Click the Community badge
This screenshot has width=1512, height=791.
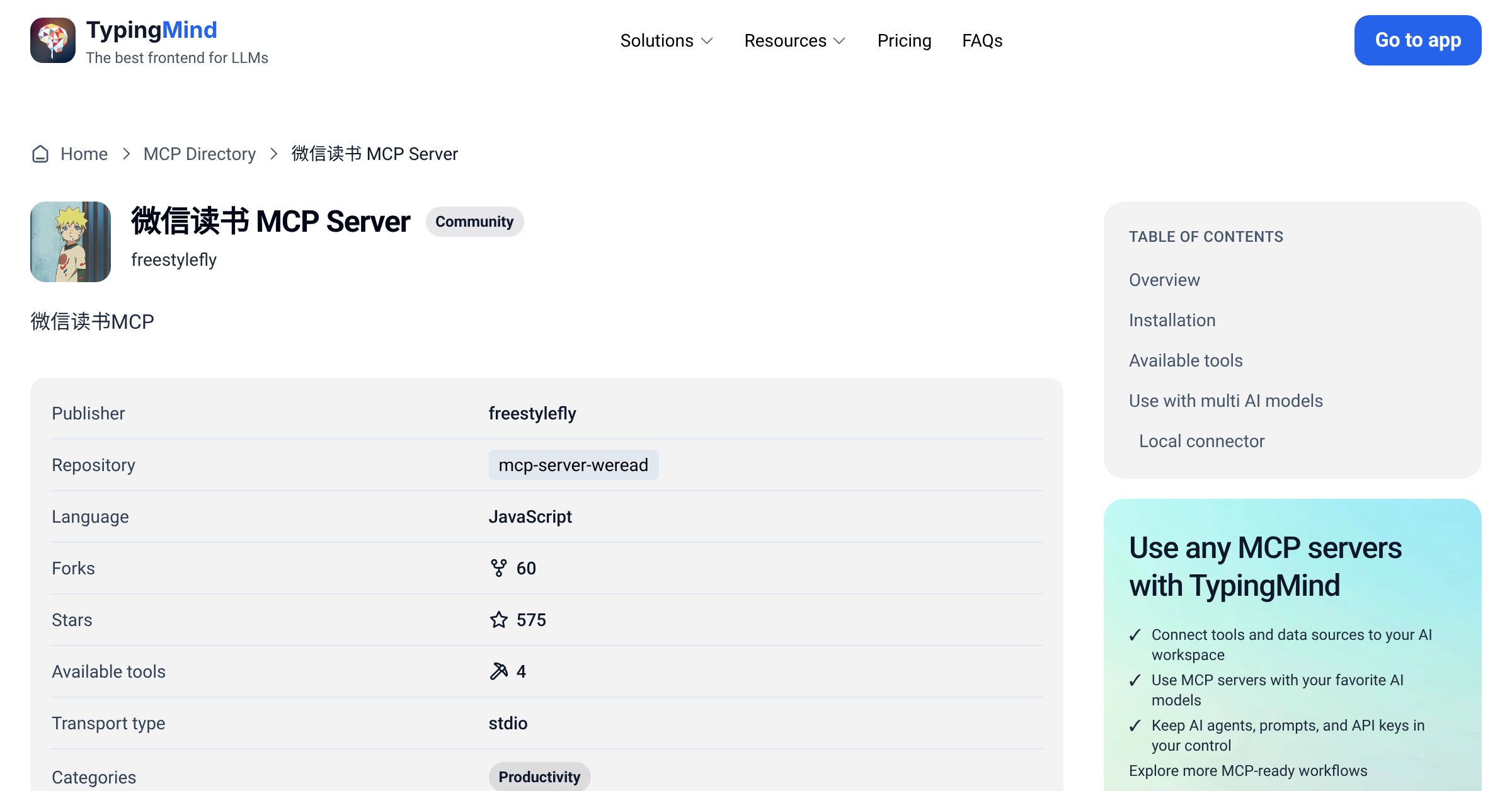474,222
